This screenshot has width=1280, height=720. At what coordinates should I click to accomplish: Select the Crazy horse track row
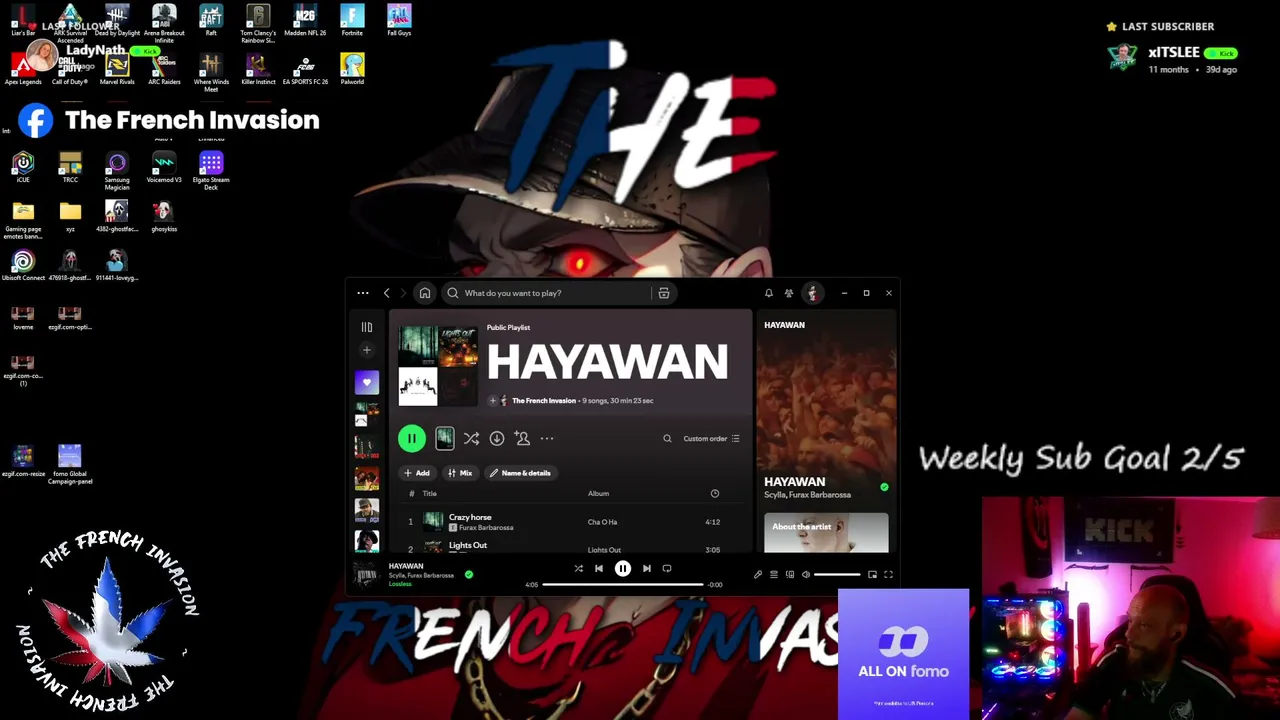click(x=568, y=522)
